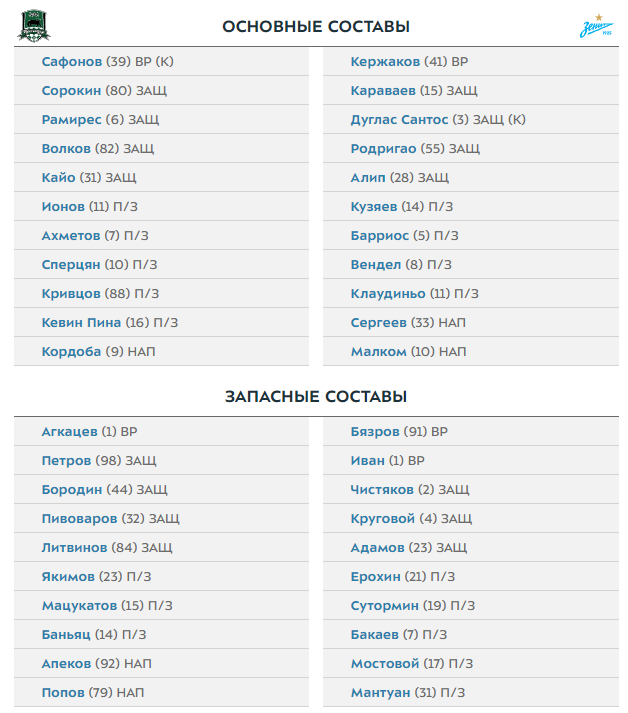Click the Запасные составы heading
The height and width of the screenshot is (713, 628).
pyautogui.click(x=315, y=397)
